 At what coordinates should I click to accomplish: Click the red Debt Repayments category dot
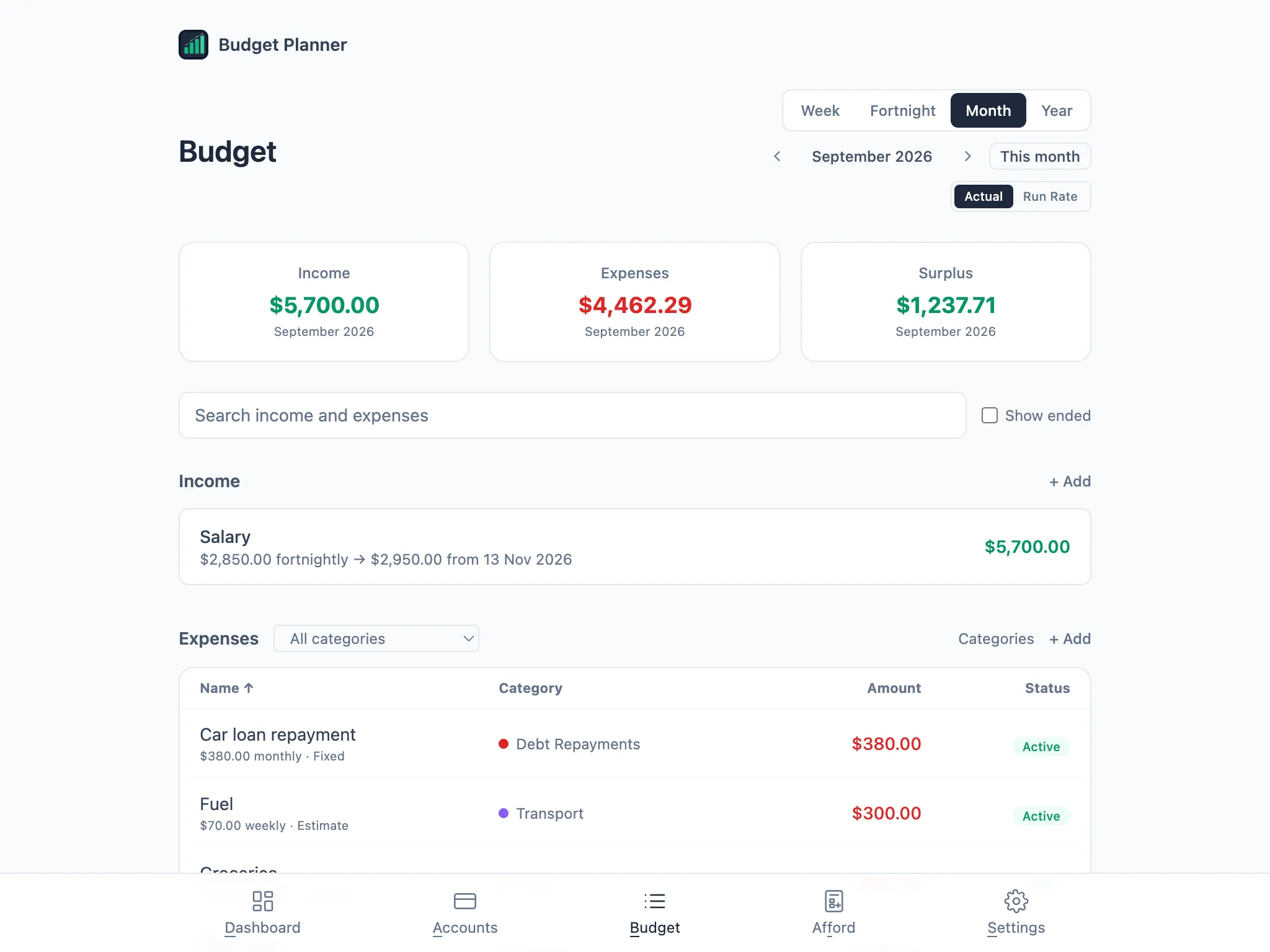point(504,744)
